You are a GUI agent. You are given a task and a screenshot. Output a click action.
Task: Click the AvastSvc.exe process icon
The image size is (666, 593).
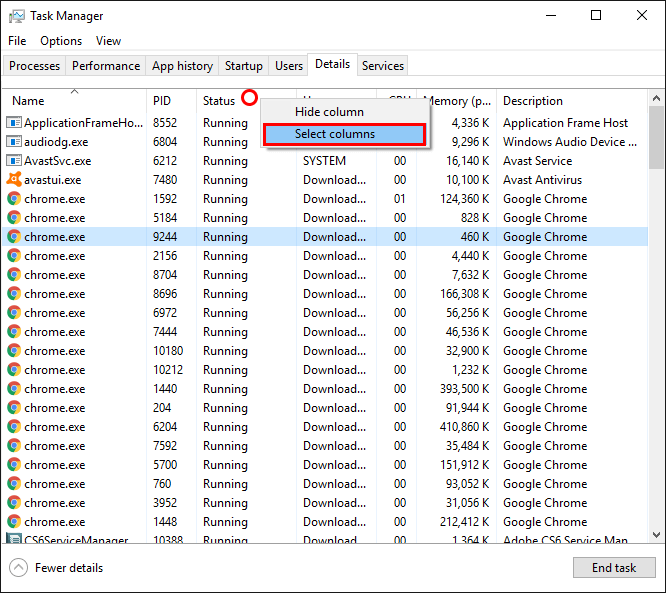14,161
